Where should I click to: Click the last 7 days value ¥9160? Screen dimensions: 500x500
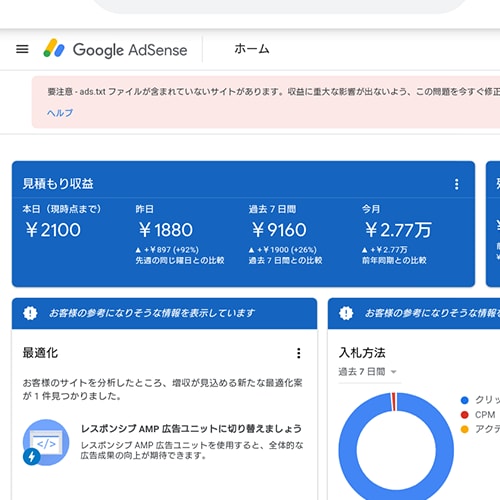click(x=279, y=230)
